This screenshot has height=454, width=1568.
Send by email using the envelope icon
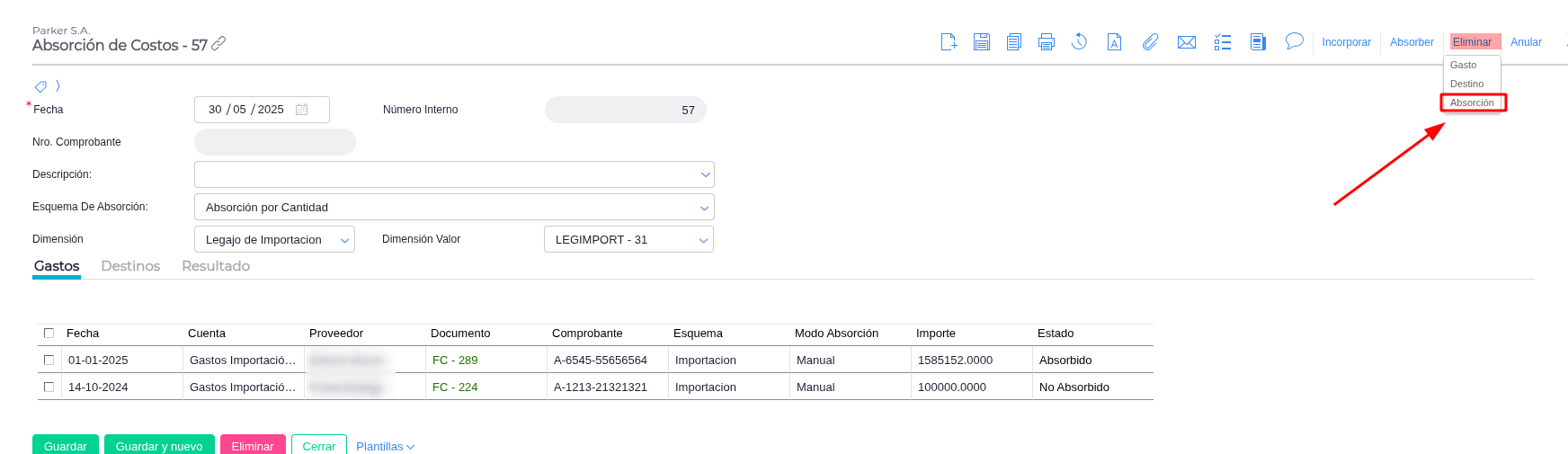[x=1187, y=42]
